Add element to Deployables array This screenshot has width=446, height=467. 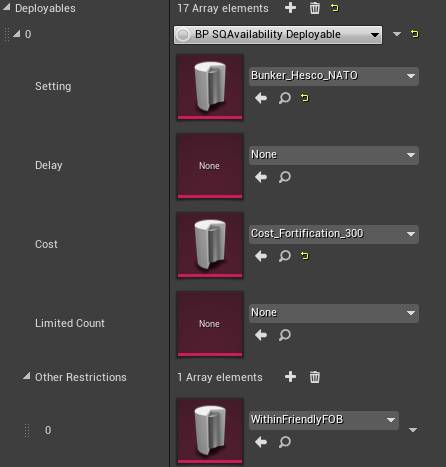click(x=290, y=8)
